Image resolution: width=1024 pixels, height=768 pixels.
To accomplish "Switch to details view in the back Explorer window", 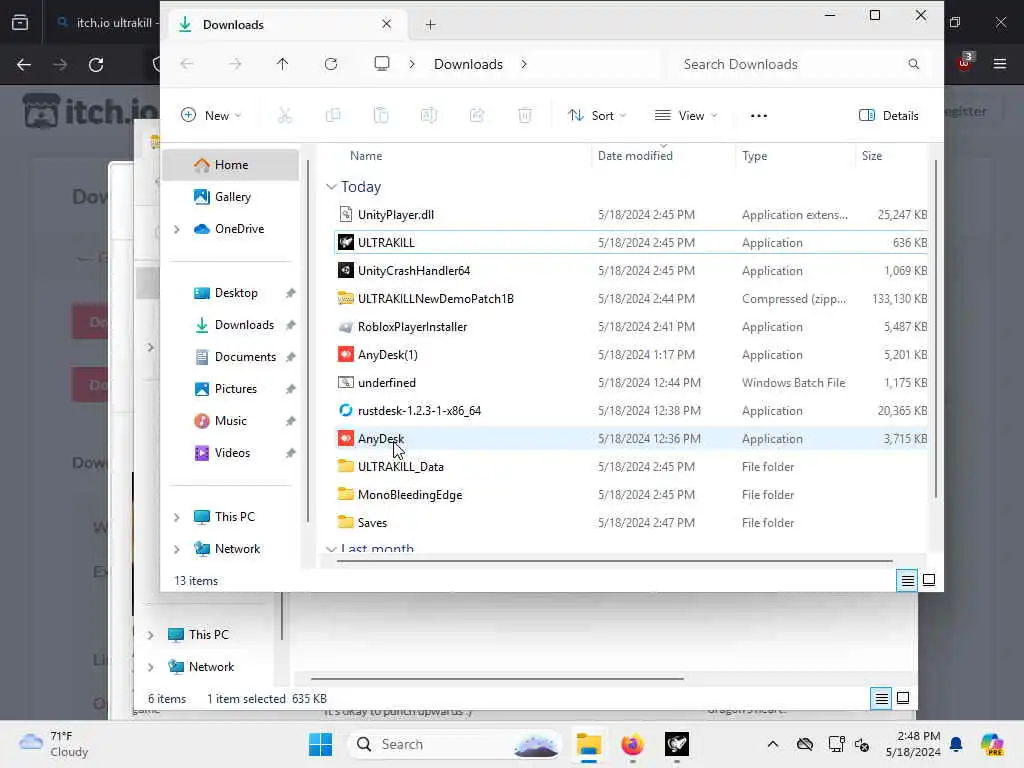I will tap(881, 699).
